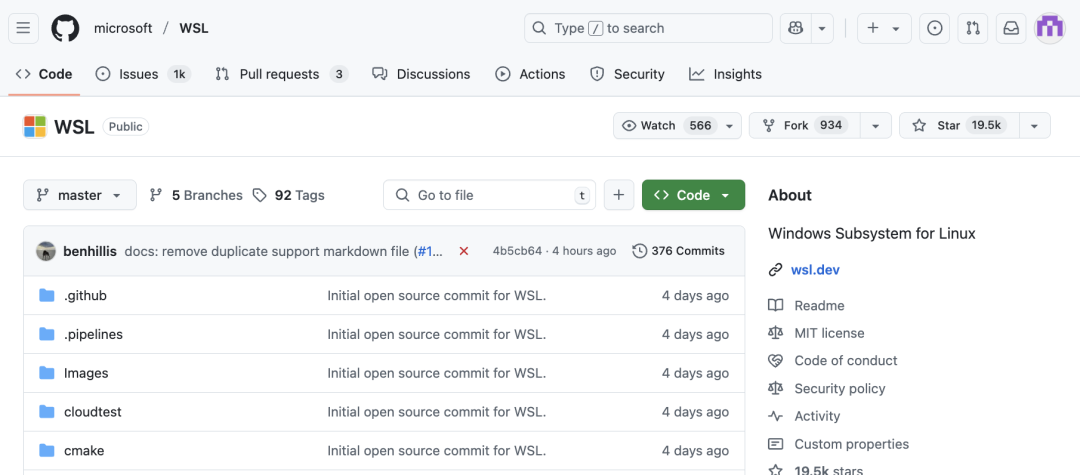Screen dimensions: 1080x475
Task: Go to the microsoft organization link
Action: pos(123,28)
